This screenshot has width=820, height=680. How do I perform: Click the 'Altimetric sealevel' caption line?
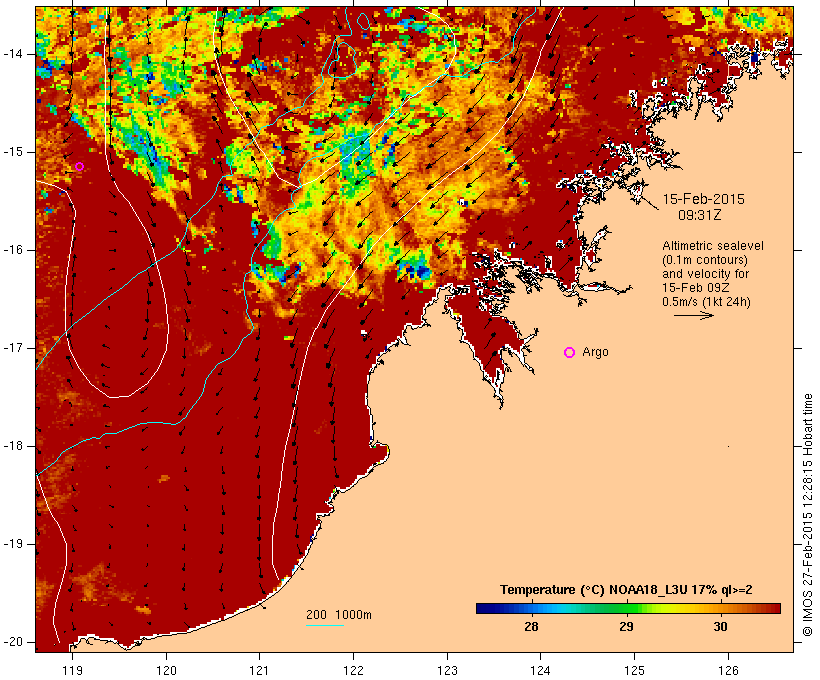click(x=713, y=246)
